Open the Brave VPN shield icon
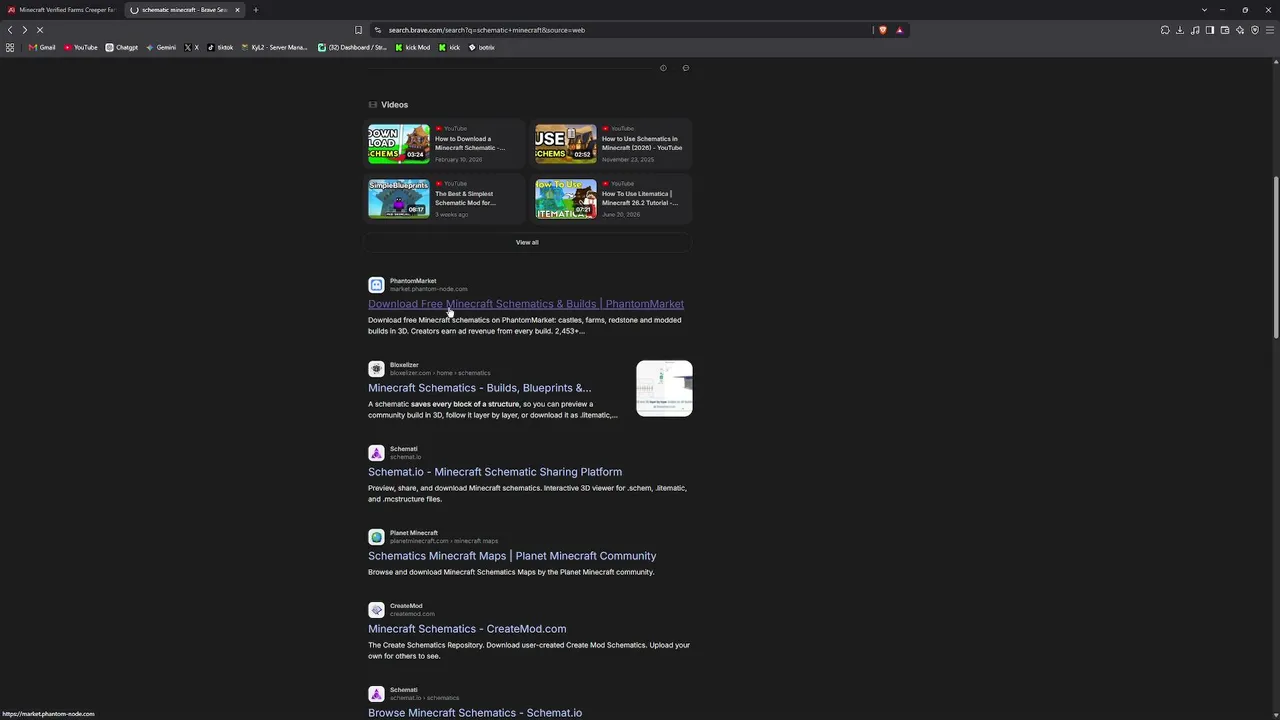 pyautogui.click(x=1255, y=30)
